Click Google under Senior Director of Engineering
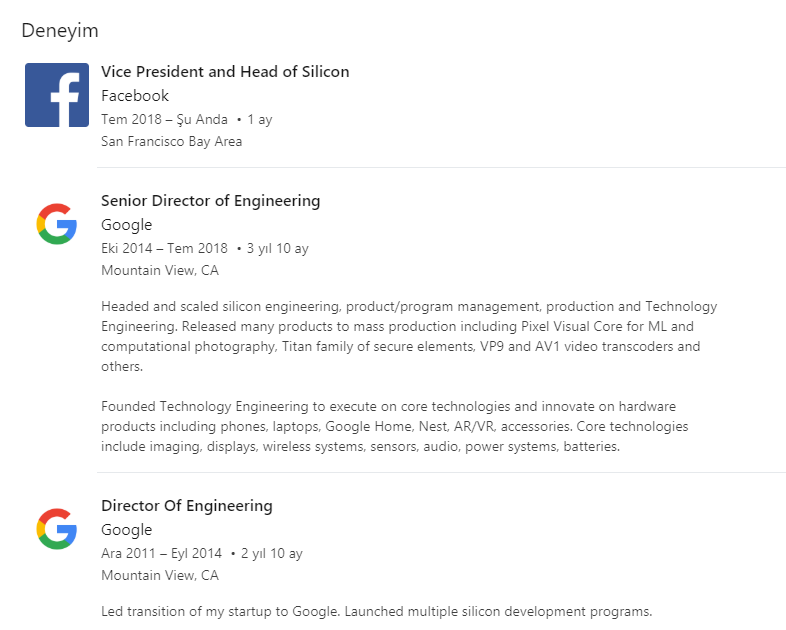 [x=126, y=225]
